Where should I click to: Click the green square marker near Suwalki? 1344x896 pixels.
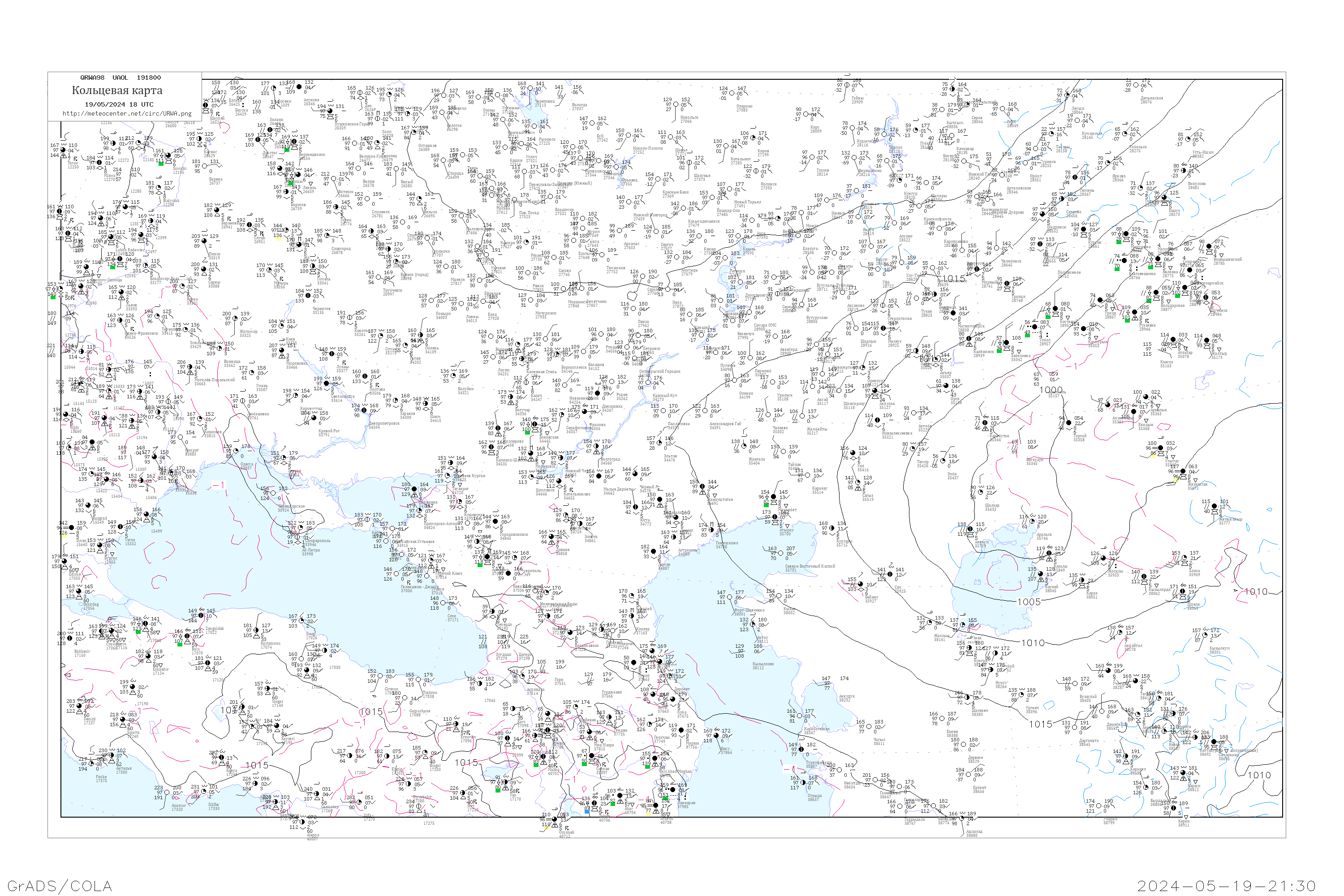(x=160, y=164)
